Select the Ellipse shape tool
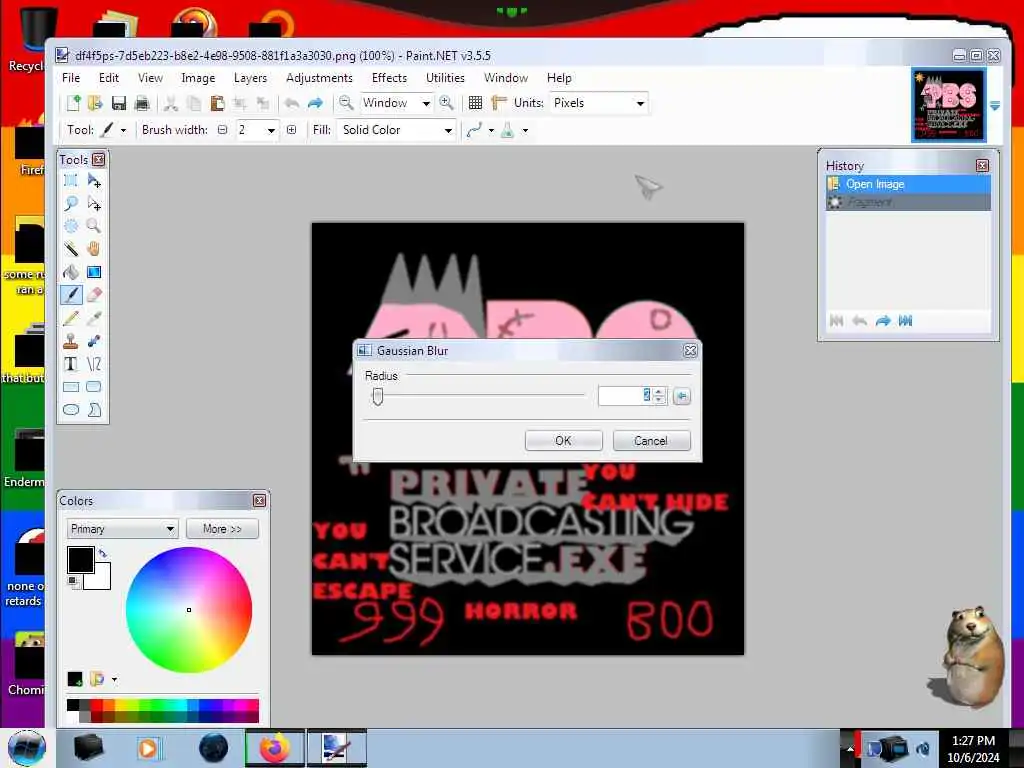1024x768 pixels. pyautogui.click(x=71, y=409)
